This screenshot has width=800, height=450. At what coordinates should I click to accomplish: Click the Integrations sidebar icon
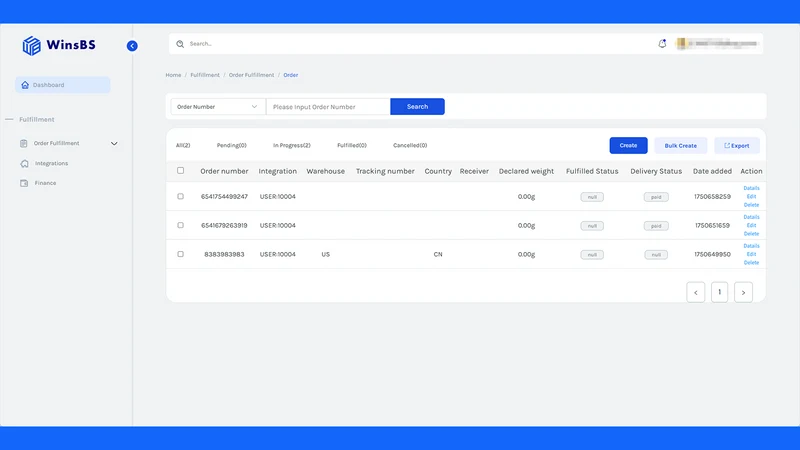(x=24, y=163)
